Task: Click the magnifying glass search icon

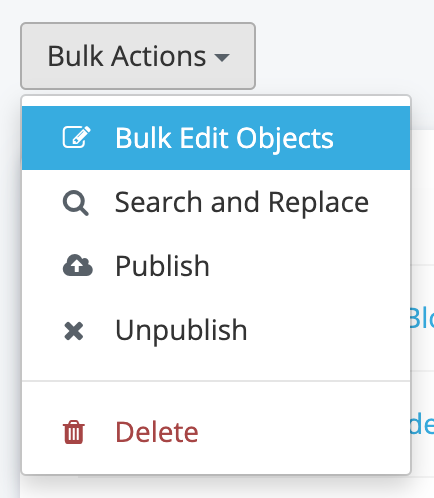Action: click(x=76, y=203)
